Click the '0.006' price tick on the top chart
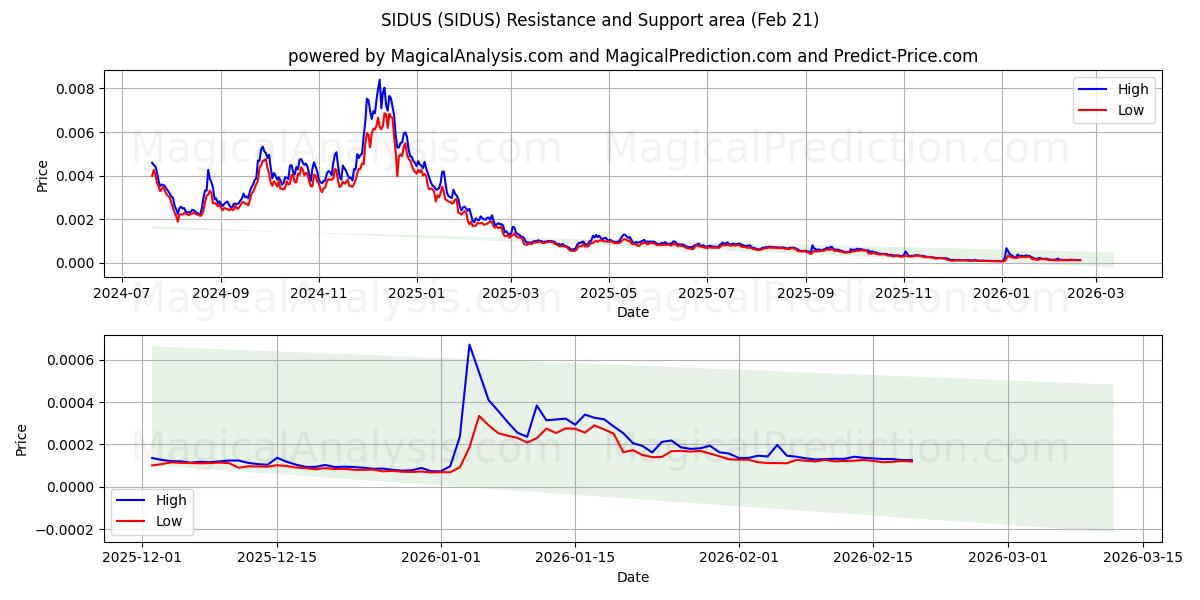Image resolution: width=1200 pixels, height=600 pixels. pos(76,133)
